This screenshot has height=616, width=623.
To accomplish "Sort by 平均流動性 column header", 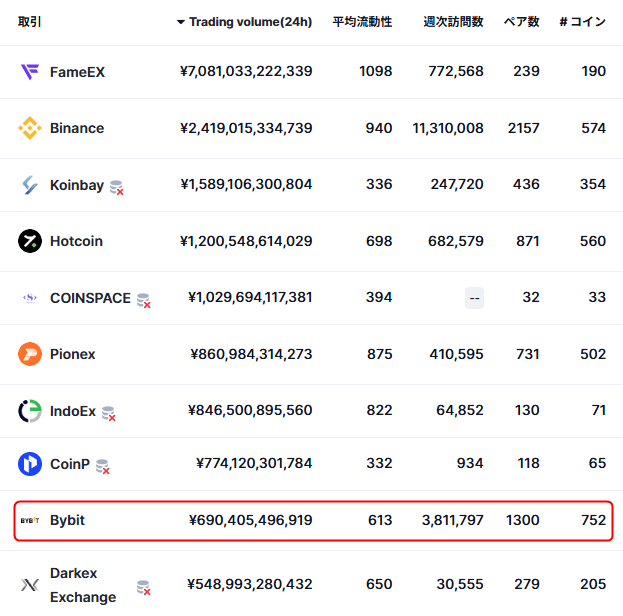I will (x=362, y=21).
